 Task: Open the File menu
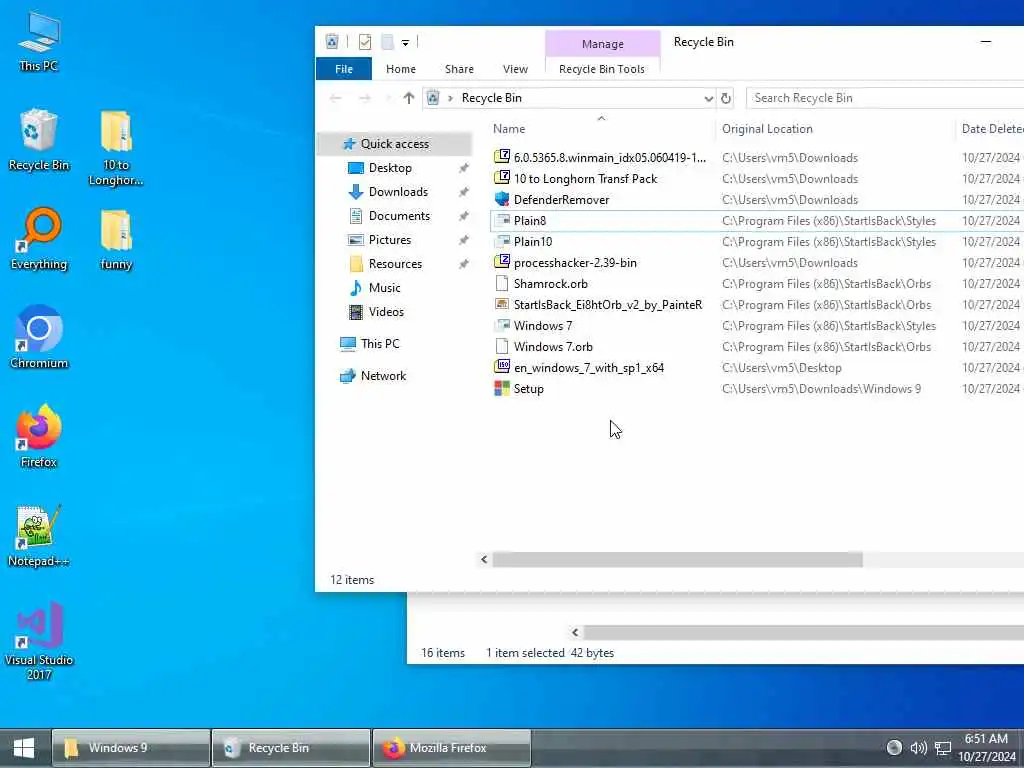pos(344,69)
